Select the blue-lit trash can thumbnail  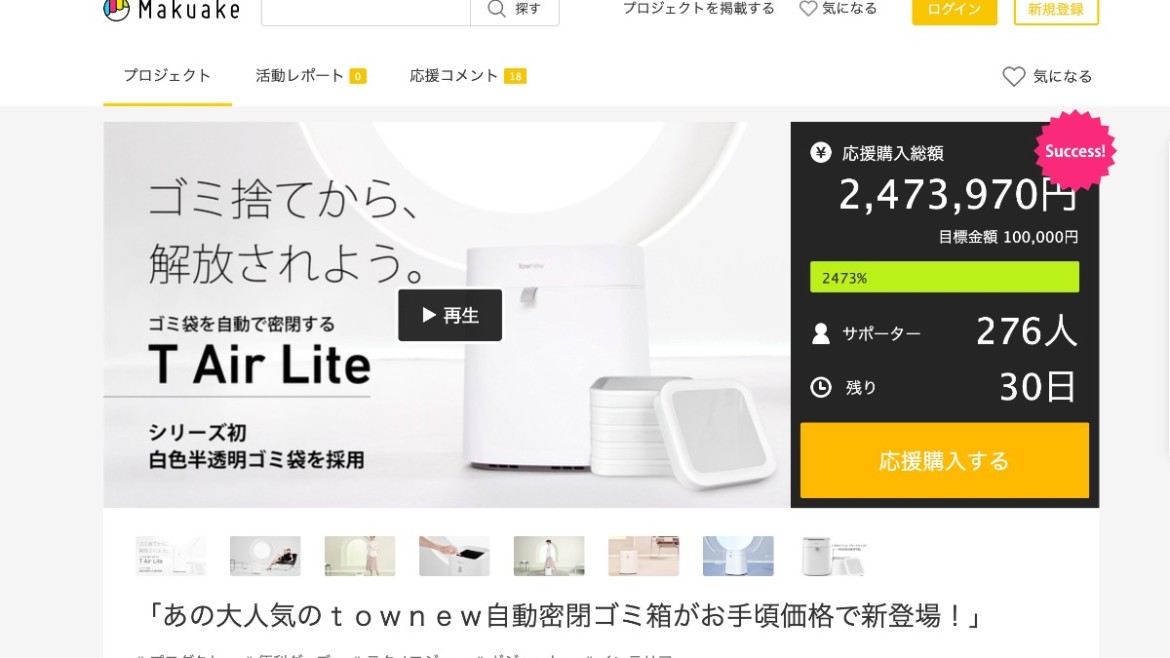[x=738, y=556]
